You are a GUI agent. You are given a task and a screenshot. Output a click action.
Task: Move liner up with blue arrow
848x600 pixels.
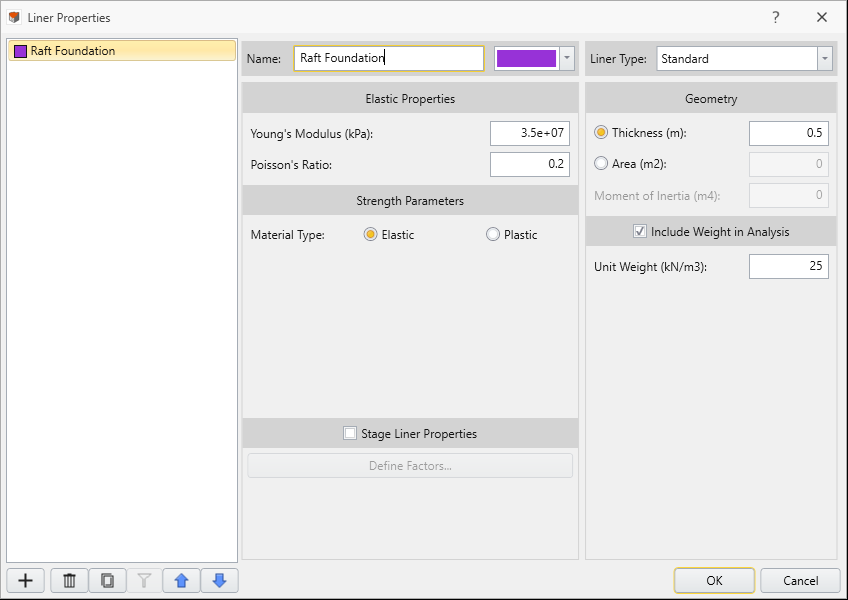(181, 581)
